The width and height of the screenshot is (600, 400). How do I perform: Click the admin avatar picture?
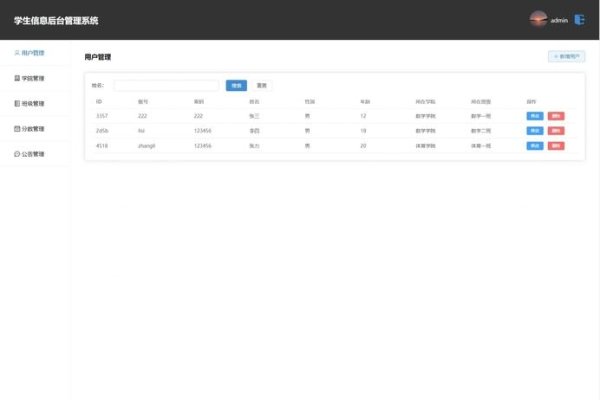538,19
